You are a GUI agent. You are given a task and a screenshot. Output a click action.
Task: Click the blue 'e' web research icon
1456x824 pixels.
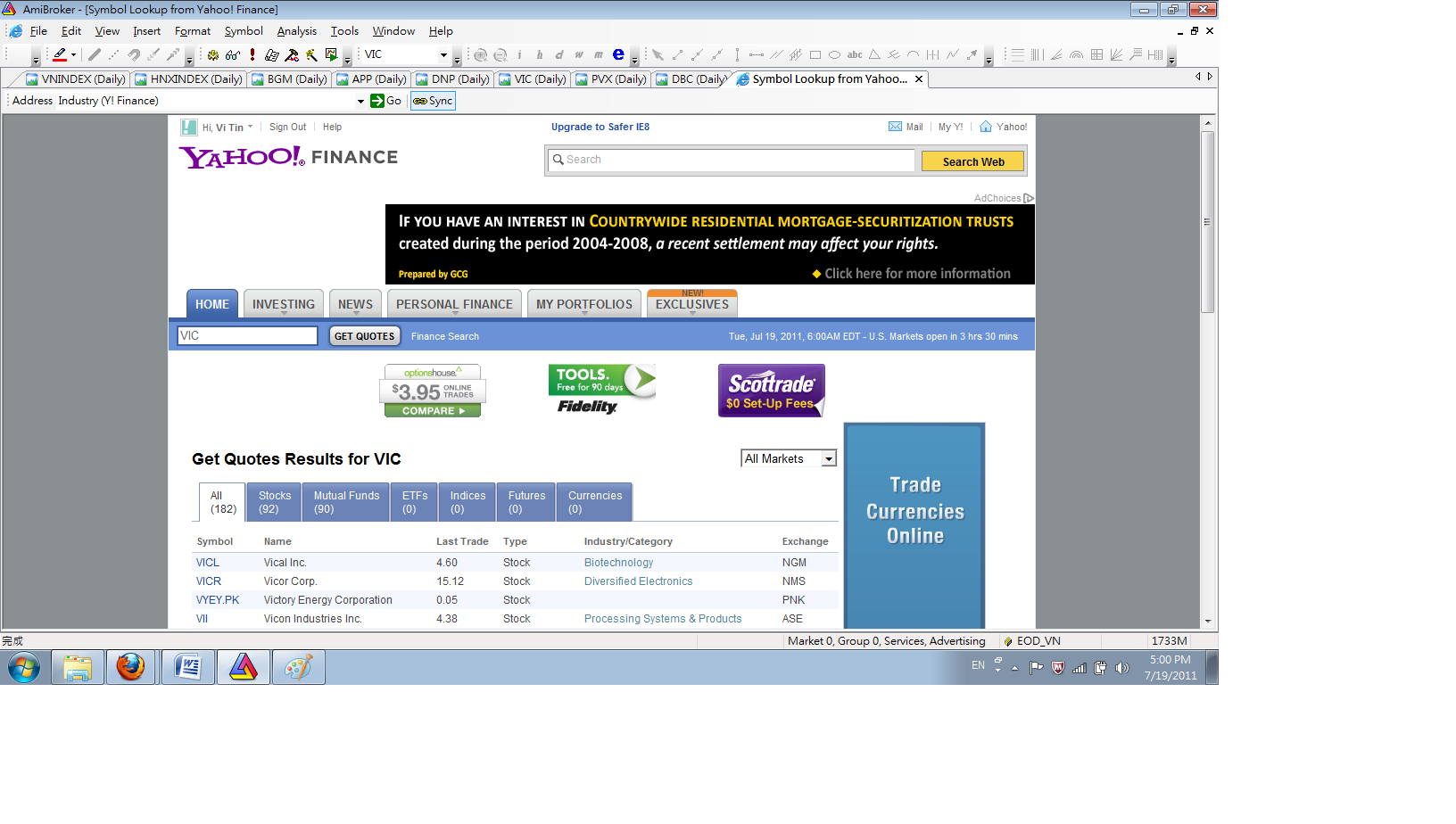pyautogui.click(x=618, y=54)
